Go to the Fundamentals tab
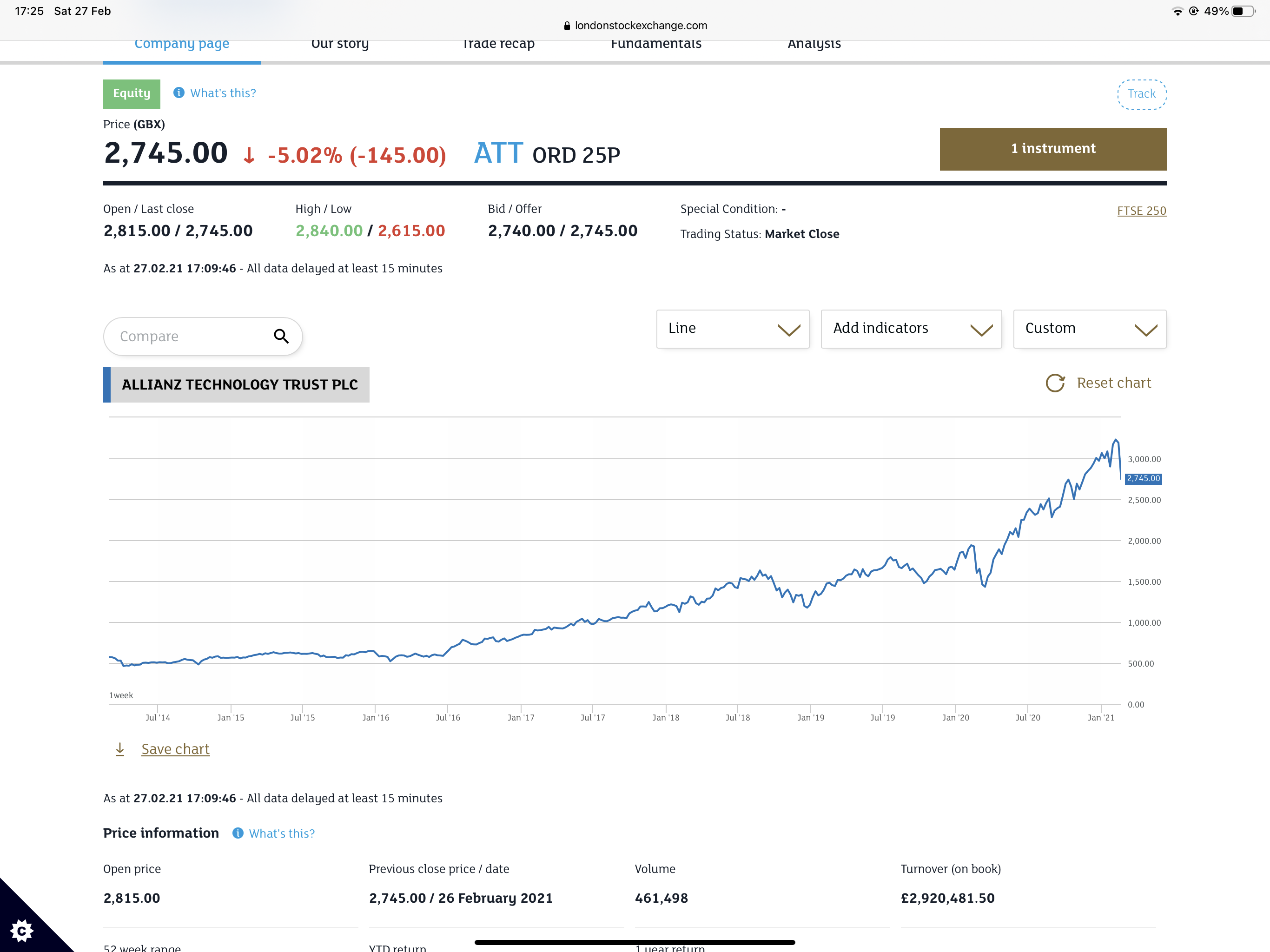This screenshot has width=1270, height=952. click(655, 44)
